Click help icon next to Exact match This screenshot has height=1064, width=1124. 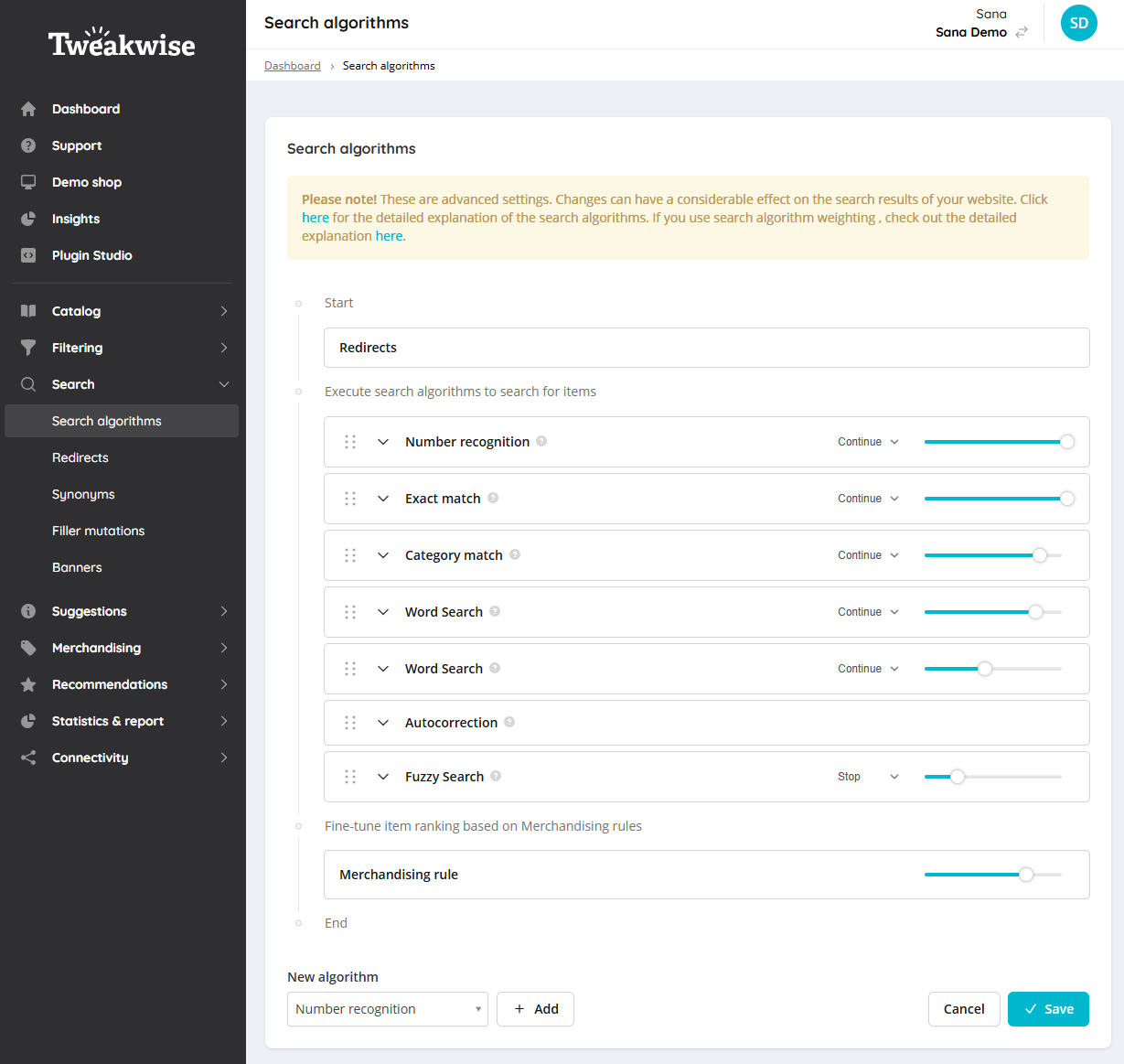pyautogui.click(x=493, y=498)
